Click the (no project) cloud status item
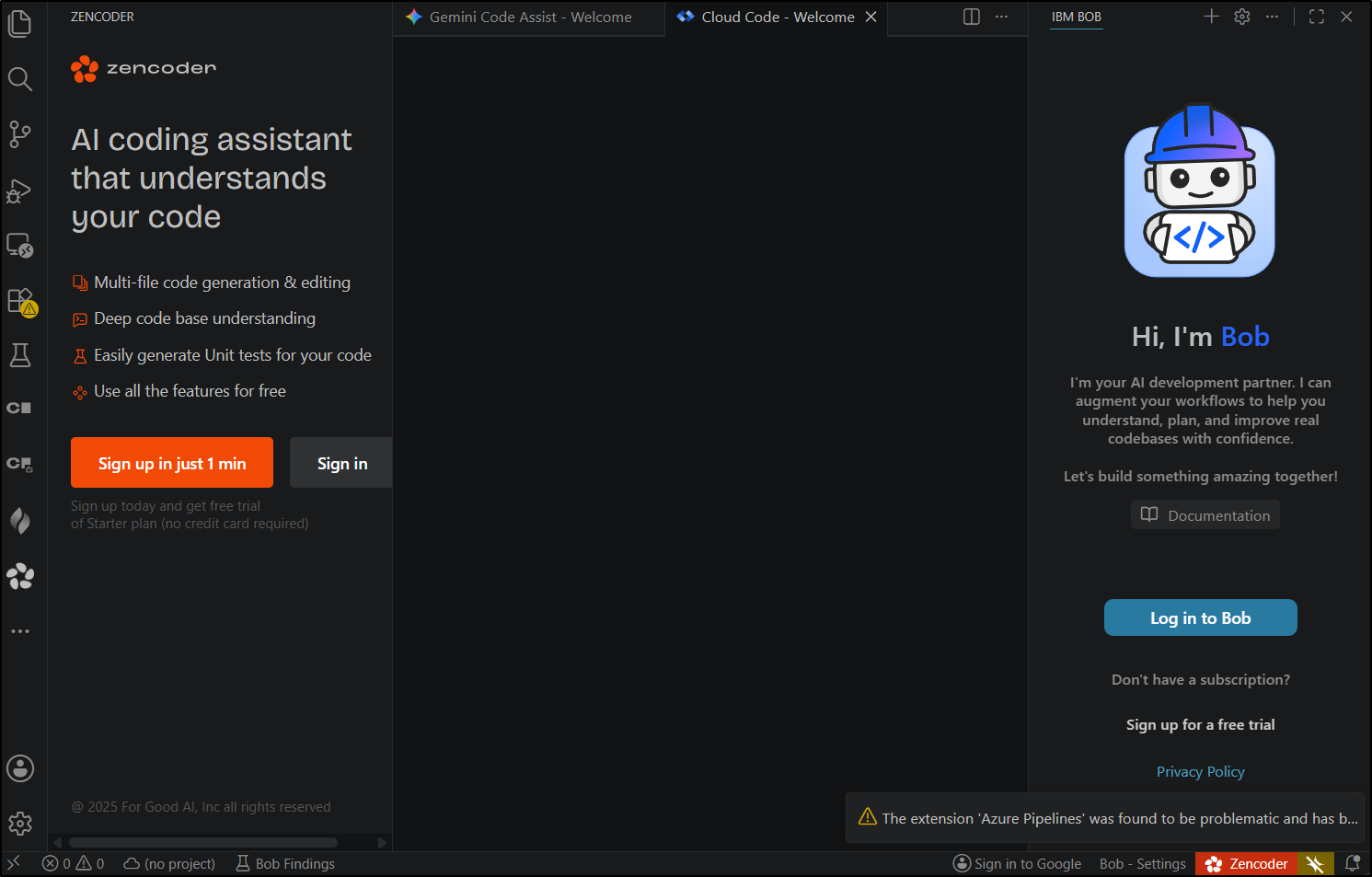 [169, 863]
